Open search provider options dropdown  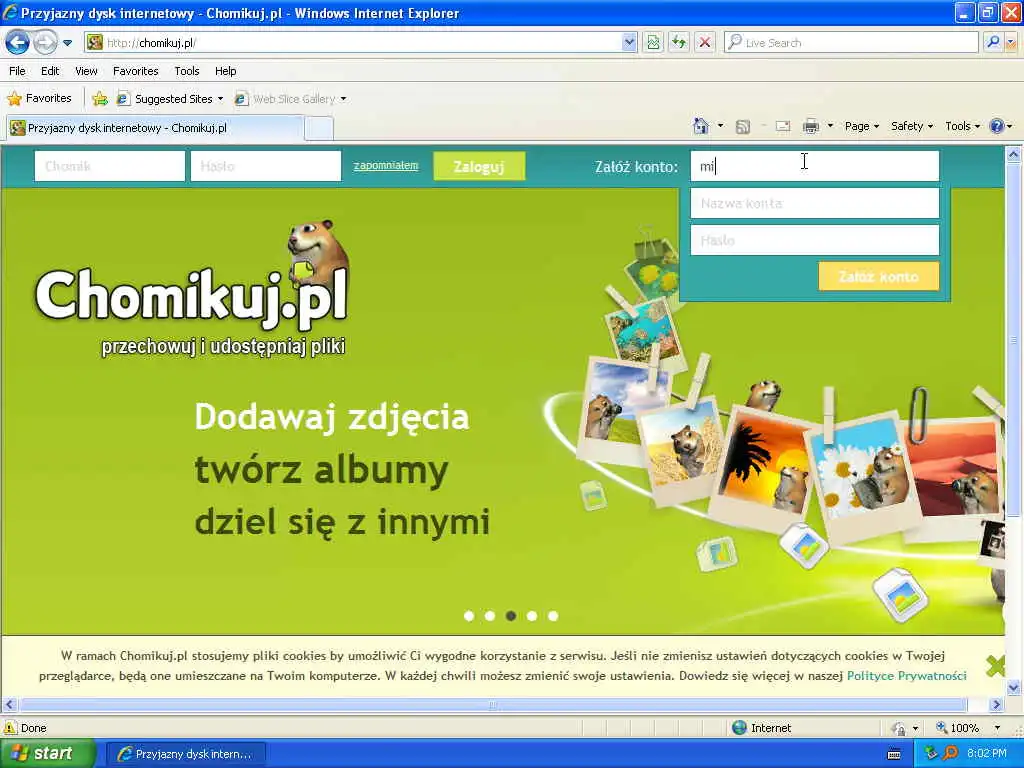point(1011,43)
